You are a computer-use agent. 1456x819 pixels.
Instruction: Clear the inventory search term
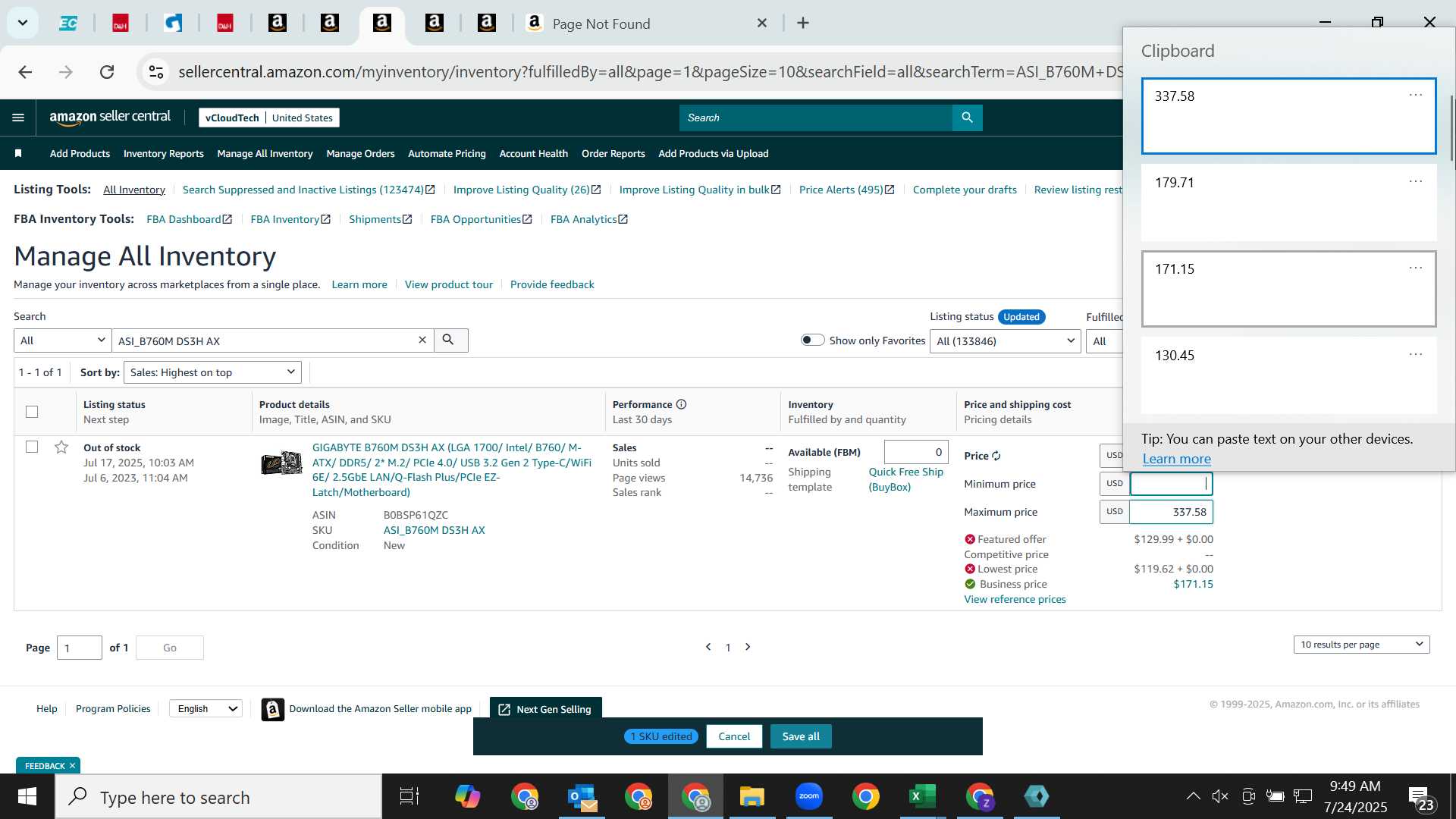422,340
